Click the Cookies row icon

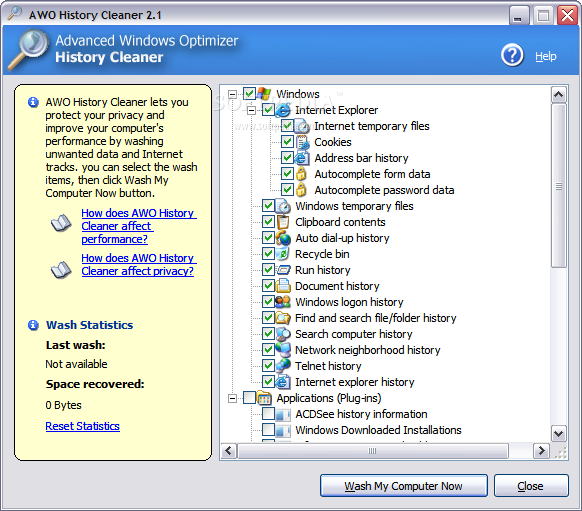[x=302, y=142]
